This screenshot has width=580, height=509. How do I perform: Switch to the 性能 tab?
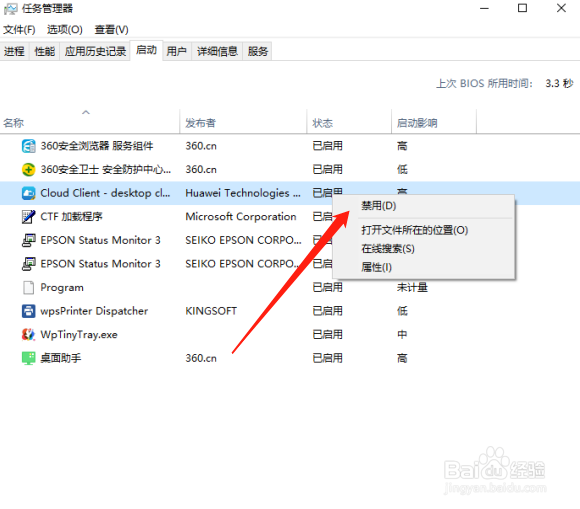pyautogui.click(x=45, y=51)
